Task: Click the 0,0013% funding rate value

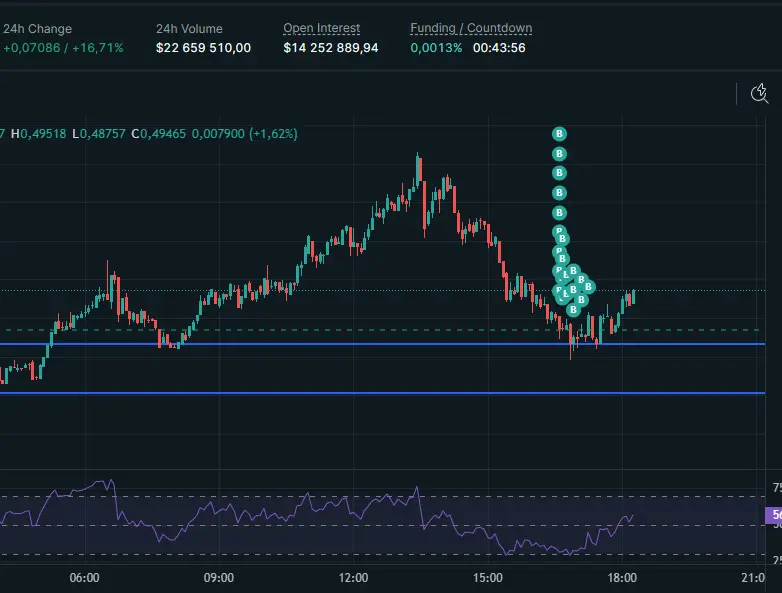Action: coord(436,48)
